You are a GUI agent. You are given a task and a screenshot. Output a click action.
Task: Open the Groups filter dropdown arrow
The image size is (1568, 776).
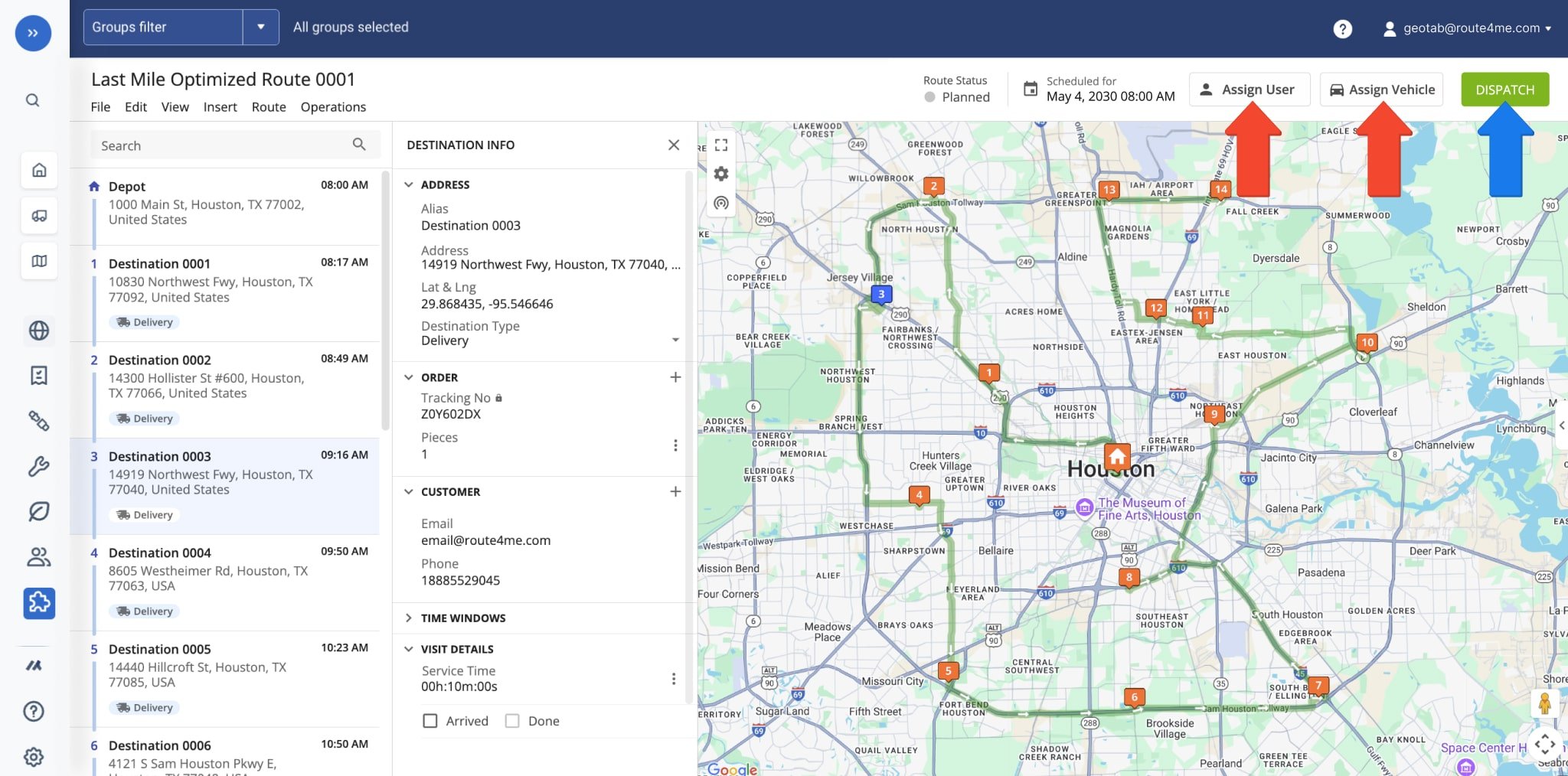click(261, 27)
